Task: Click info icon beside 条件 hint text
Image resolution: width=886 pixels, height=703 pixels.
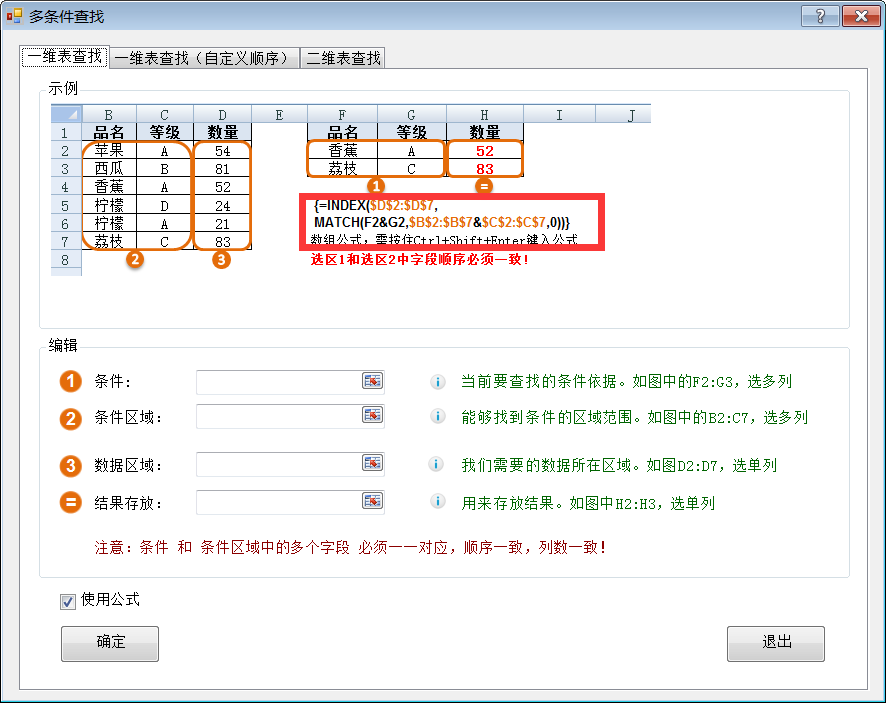Action: (x=437, y=382)
